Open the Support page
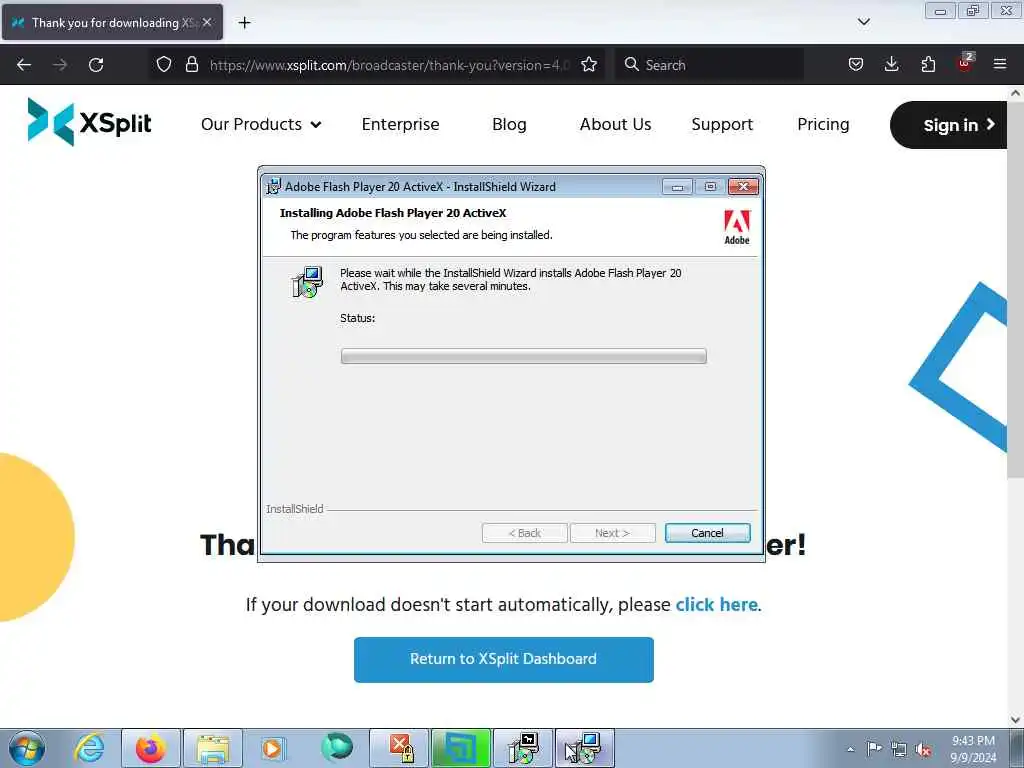1024x768 pixels. (722, 124)
